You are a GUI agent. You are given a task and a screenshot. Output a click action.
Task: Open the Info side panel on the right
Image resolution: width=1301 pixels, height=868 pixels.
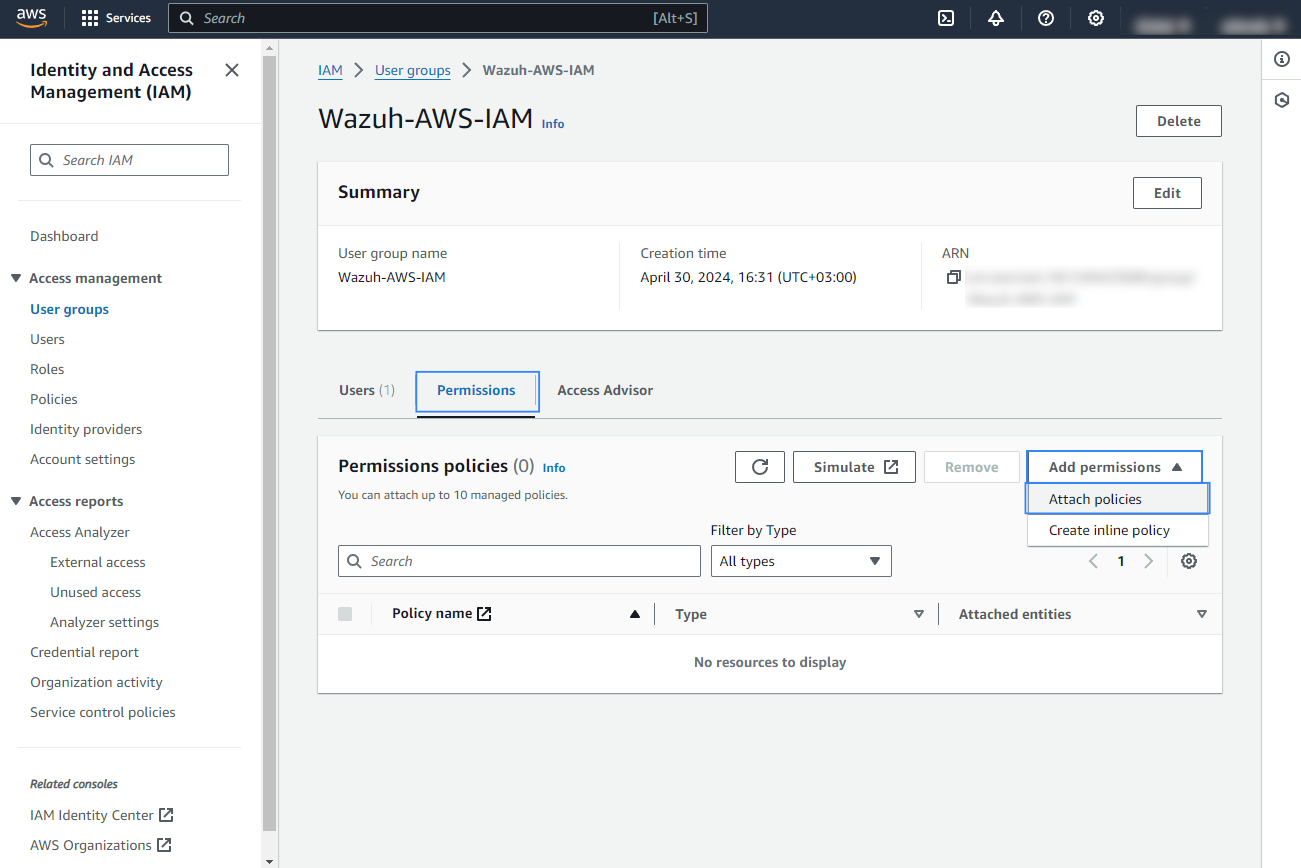tap(1281, 59)
